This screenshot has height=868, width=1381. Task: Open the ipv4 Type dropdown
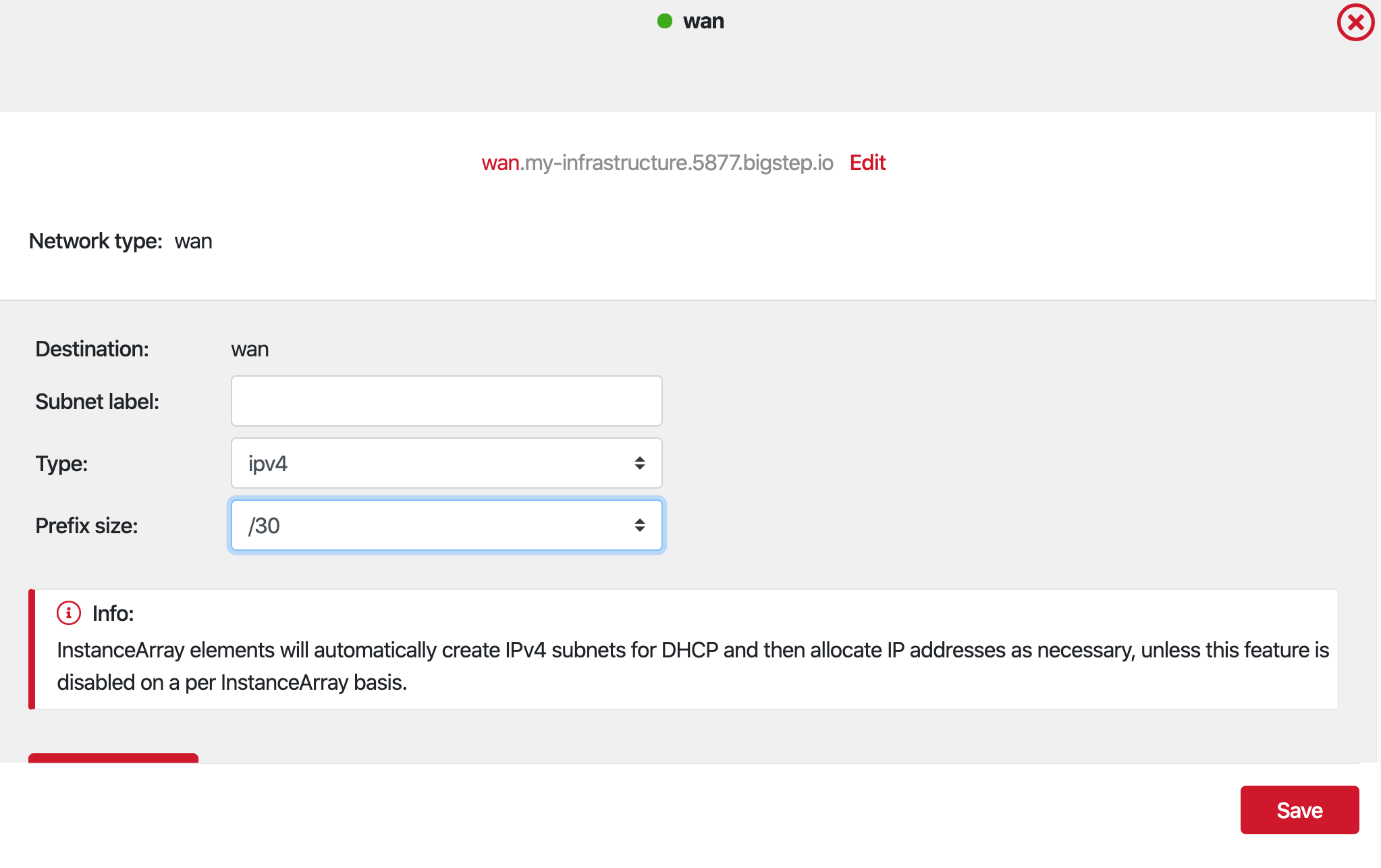446,463
